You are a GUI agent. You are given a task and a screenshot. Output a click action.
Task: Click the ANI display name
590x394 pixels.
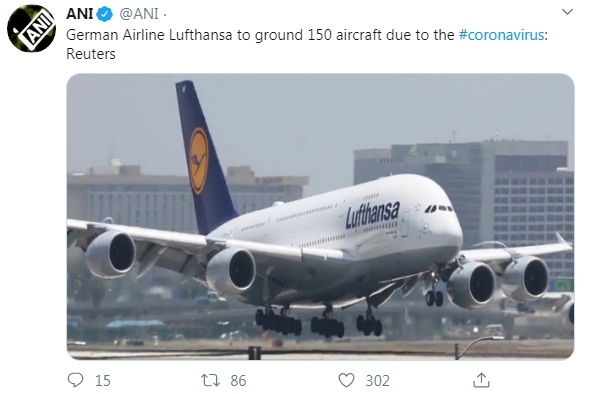pos(79,14)
